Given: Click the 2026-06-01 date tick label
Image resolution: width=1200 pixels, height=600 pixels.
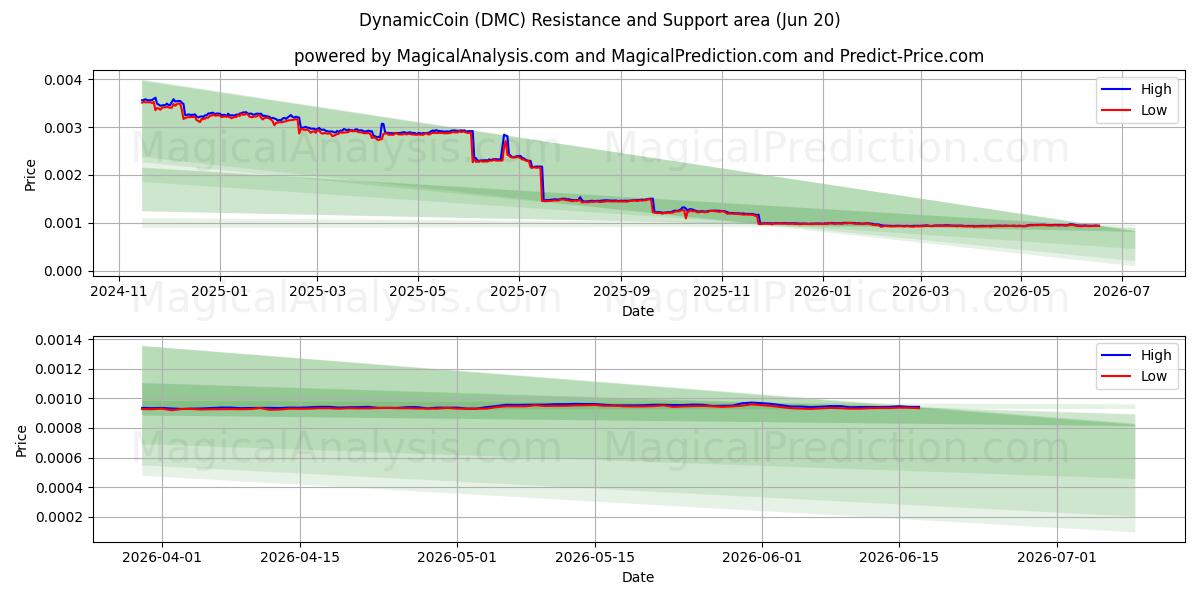Looking at the screenshot, I should pos(762,557).
